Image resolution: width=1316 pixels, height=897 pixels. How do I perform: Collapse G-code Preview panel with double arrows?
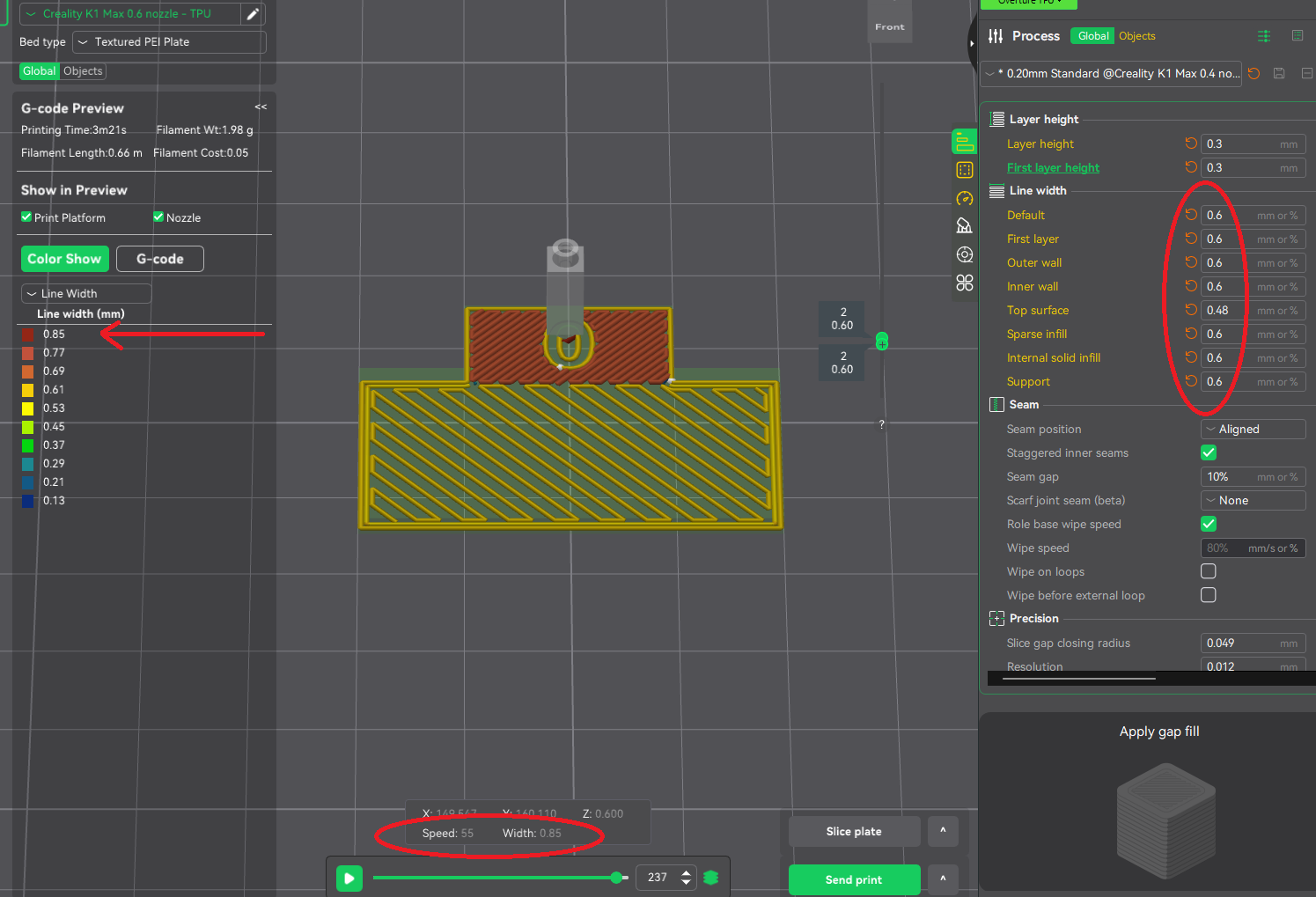261,107
